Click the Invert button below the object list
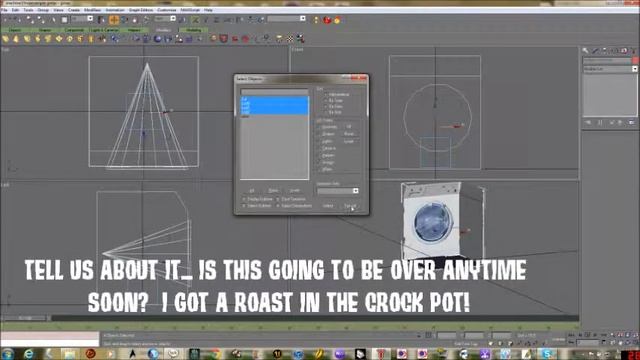This screenshot has width=640, height=360. point(295,191)
